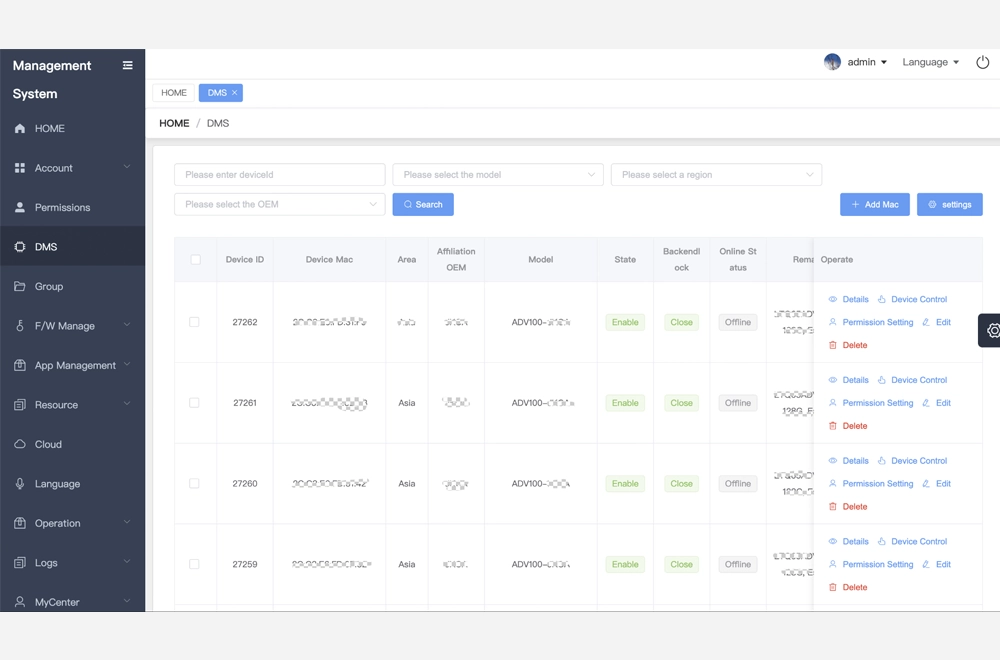
Task: Expand the F/W Manage sidebar menu
Action: (72, 326)
